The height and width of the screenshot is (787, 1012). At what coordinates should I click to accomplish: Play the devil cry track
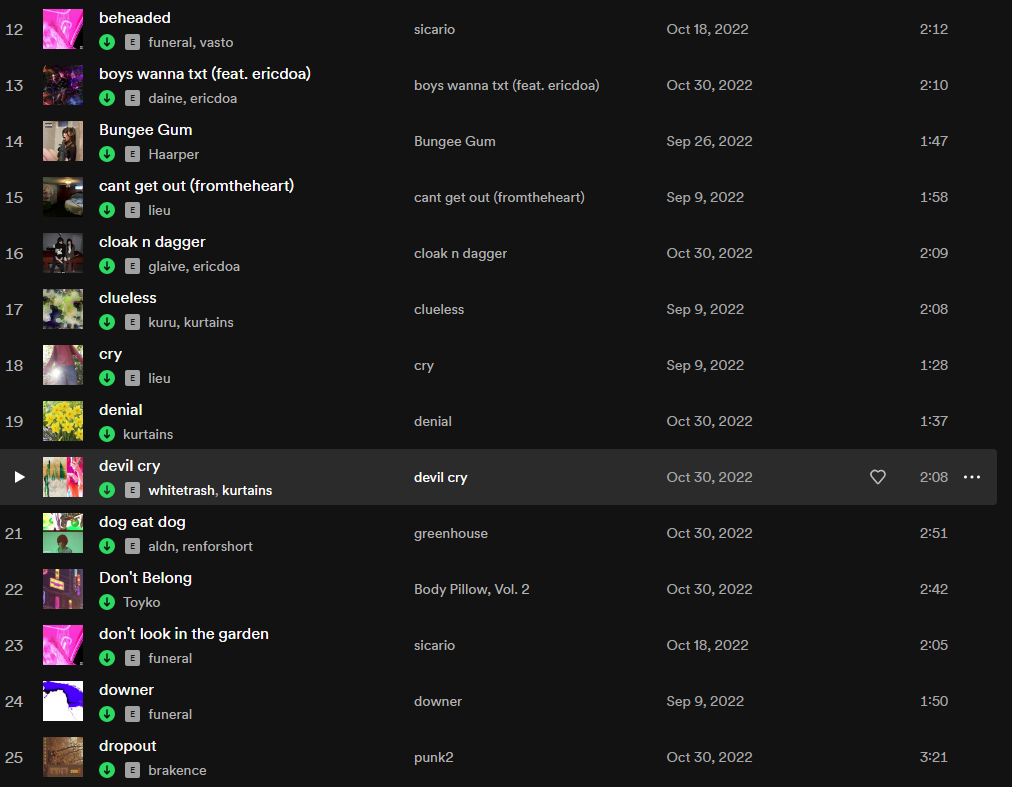click(x=19, y=477)
